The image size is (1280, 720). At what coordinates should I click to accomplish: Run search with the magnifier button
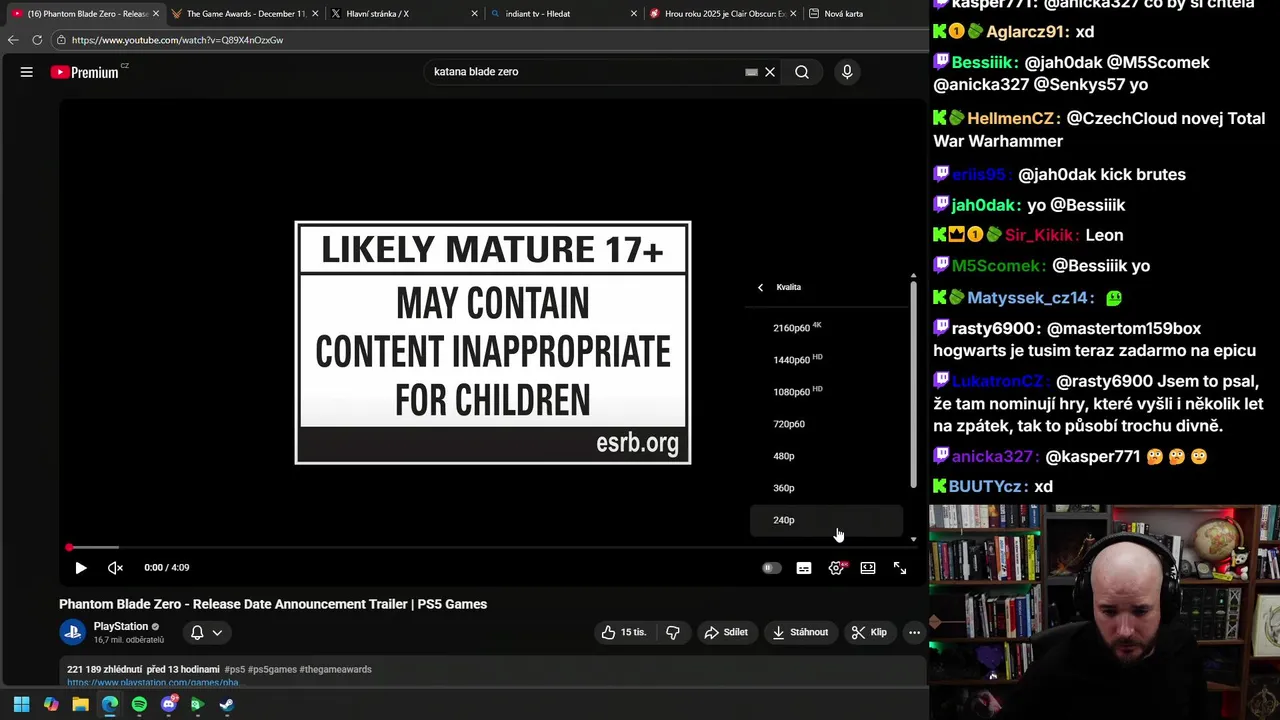[x=802, y=72]
